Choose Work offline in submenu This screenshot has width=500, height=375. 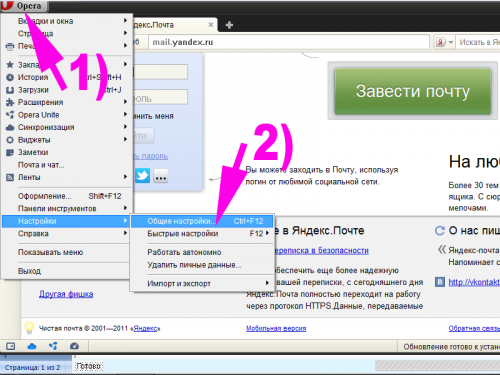coord(202,252)
